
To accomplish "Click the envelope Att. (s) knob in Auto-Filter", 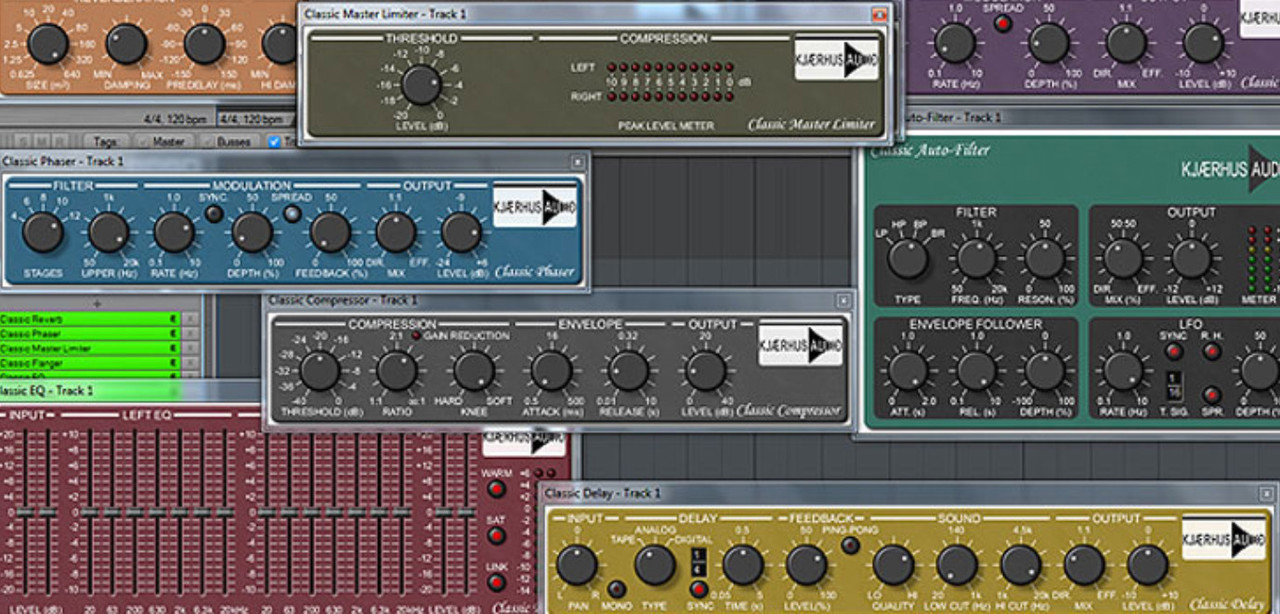I will point(908,371).
